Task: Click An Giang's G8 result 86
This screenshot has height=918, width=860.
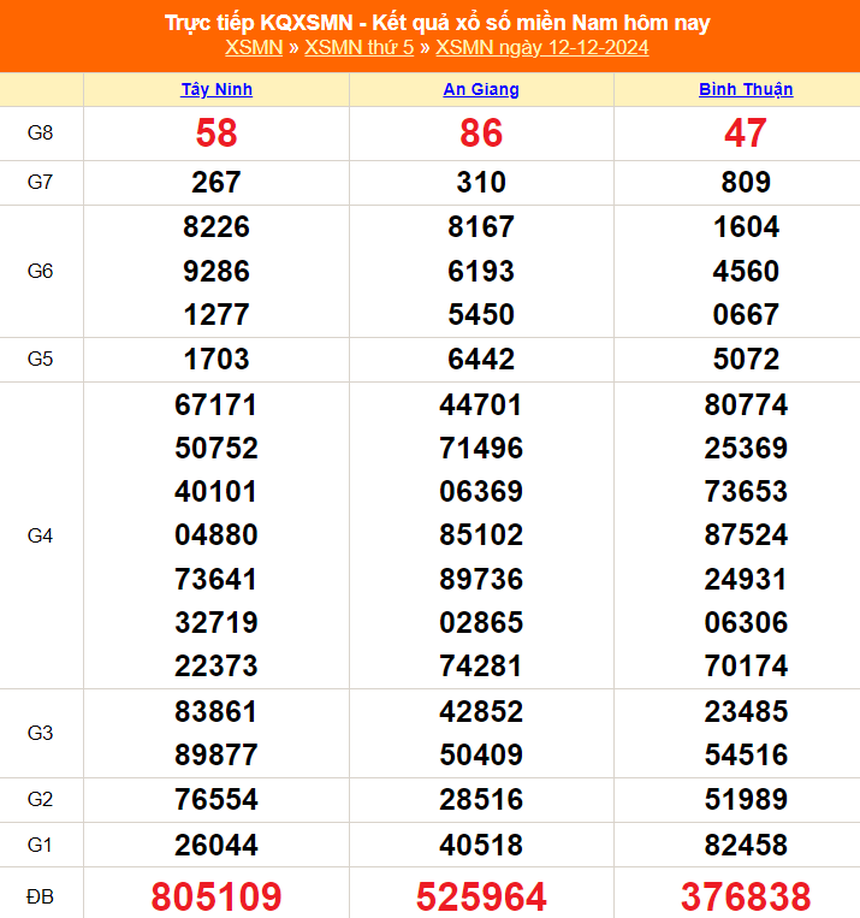Action: click(480, 133)
